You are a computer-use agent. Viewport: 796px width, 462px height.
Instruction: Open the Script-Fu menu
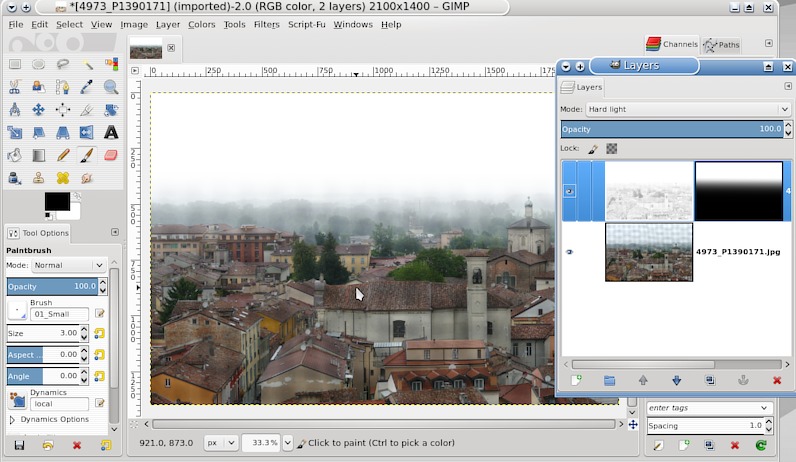coord(307,24)
